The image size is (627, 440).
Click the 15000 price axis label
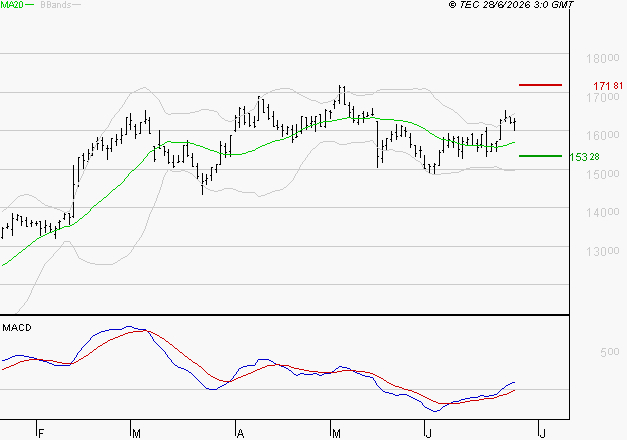[x=603, y=174]
